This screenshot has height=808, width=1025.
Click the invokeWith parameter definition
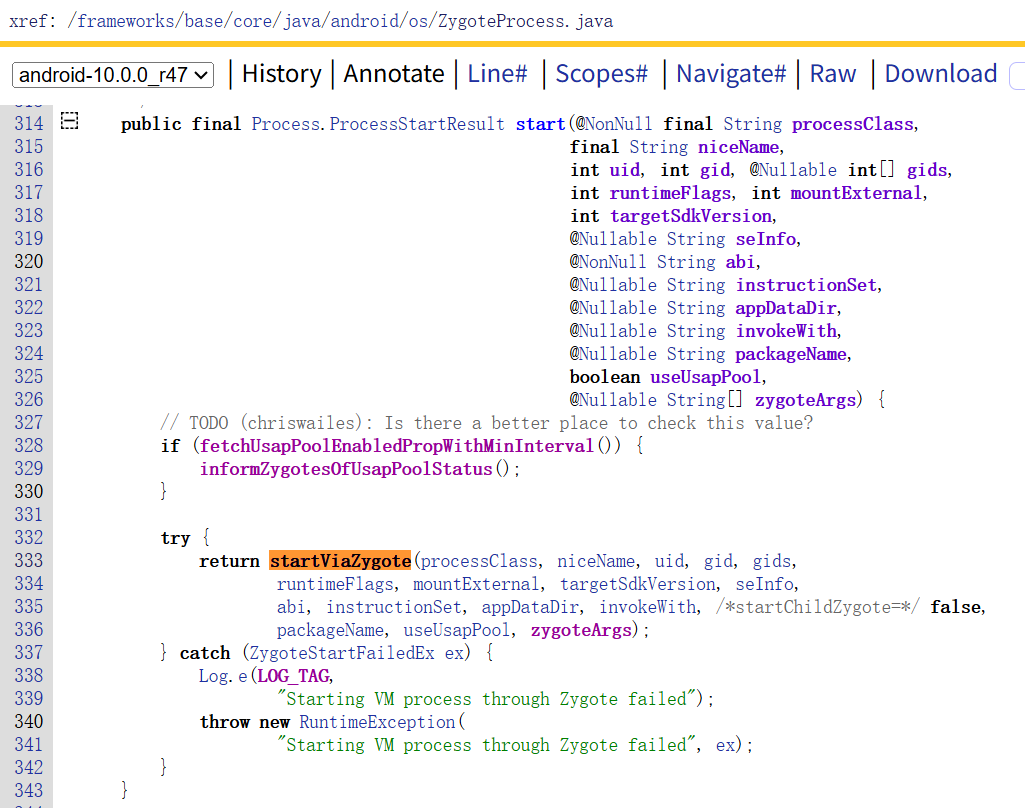point(786,331)
